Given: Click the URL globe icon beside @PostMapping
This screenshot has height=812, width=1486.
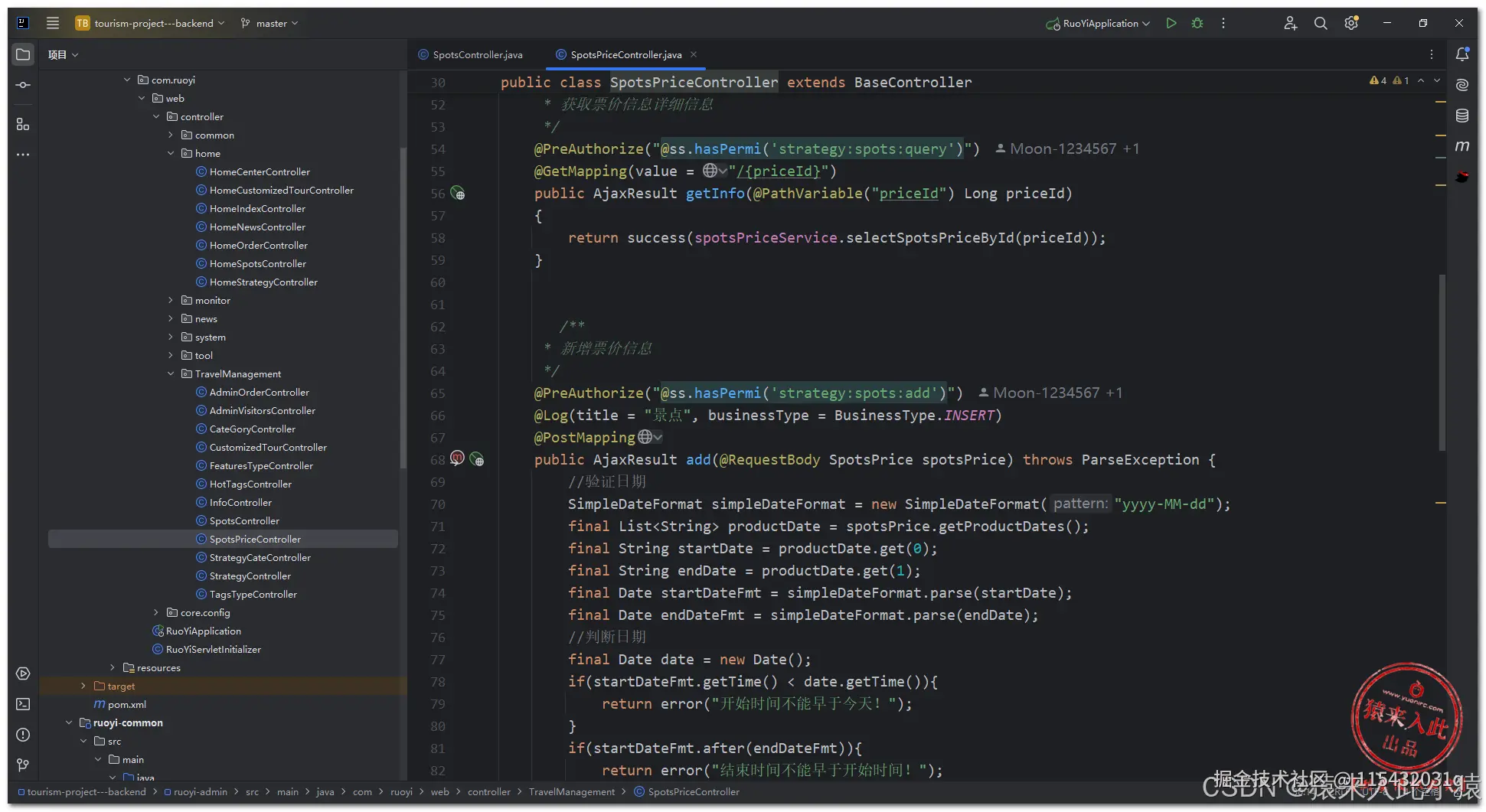Looking at the screenshot, I should pos(650,437).
